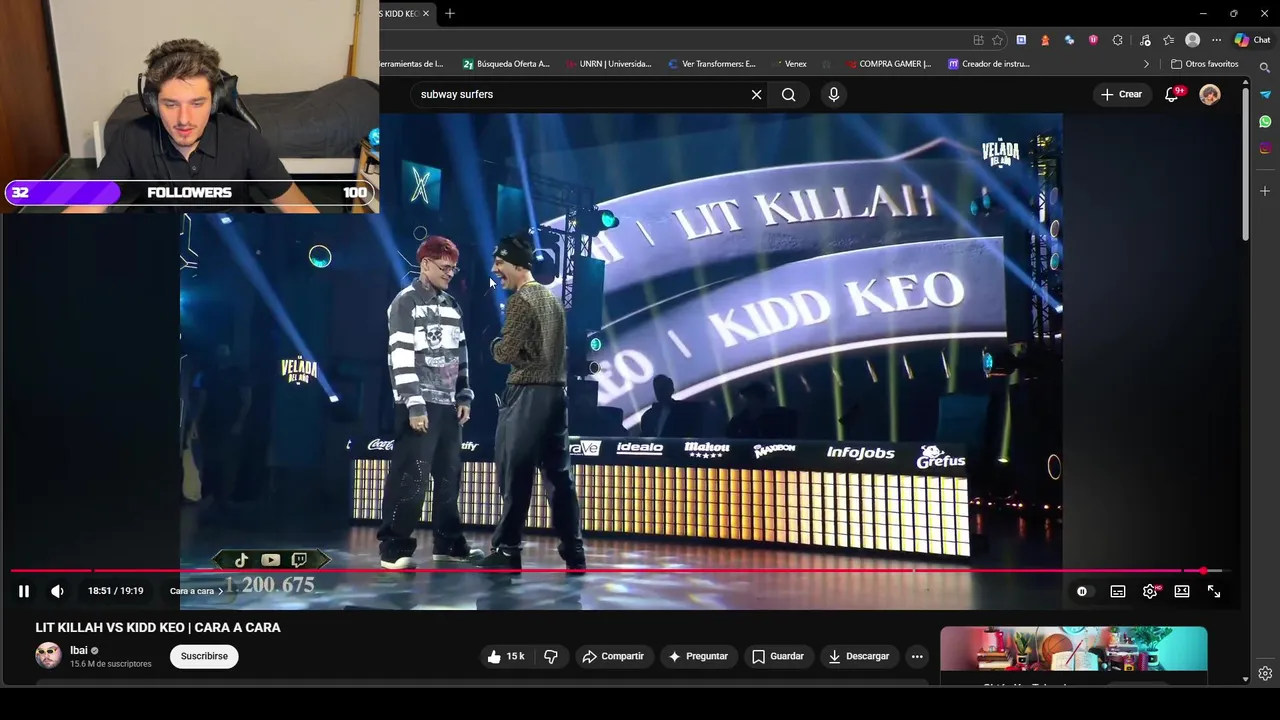1280x720 pixels.
Task: Open Edge sidebar settings gear
Action: click(x=1265, y=673)
